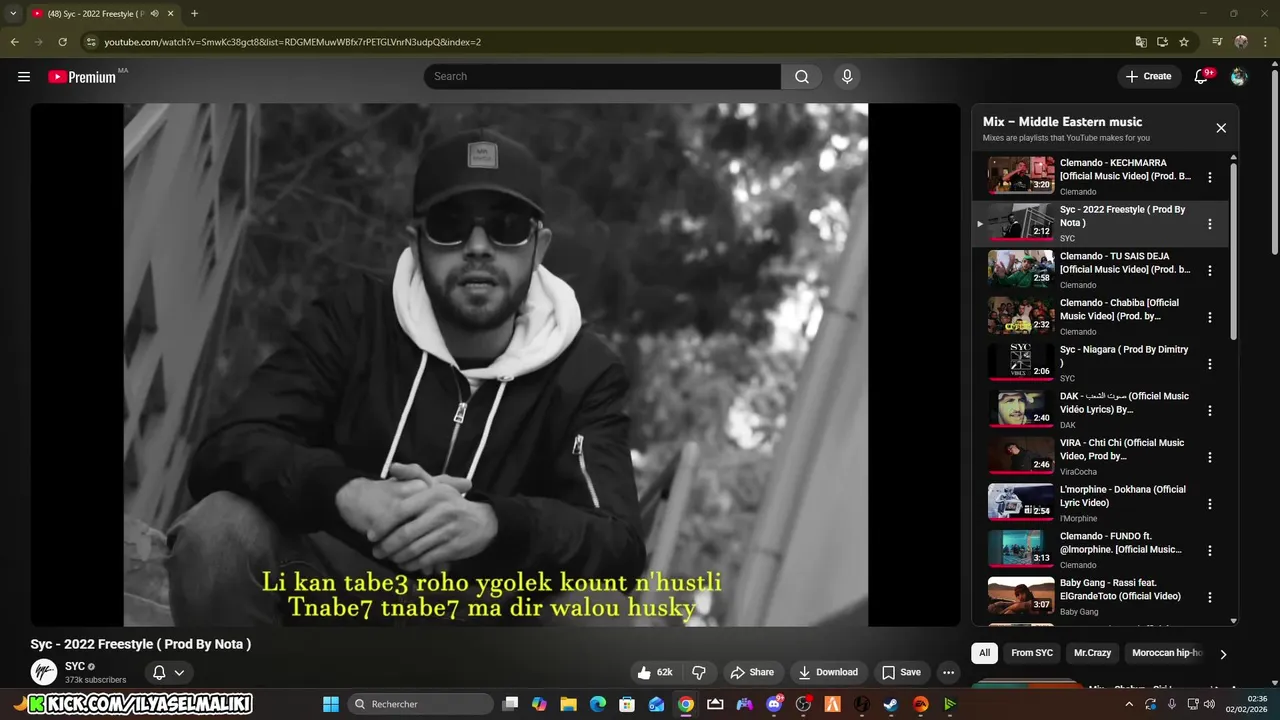
Task: Click the search magnifier button
Action: 802,77
